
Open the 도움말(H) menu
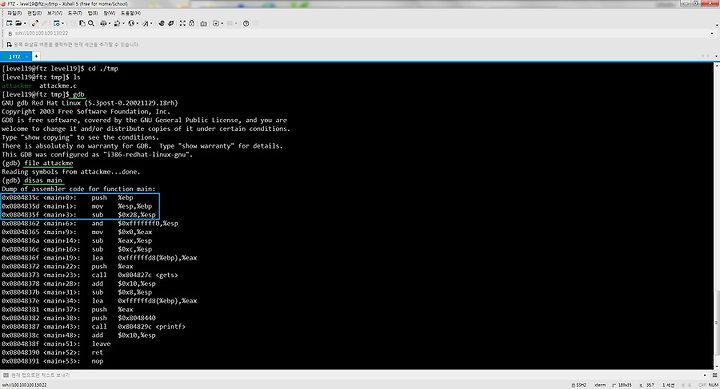pos(130,13)
